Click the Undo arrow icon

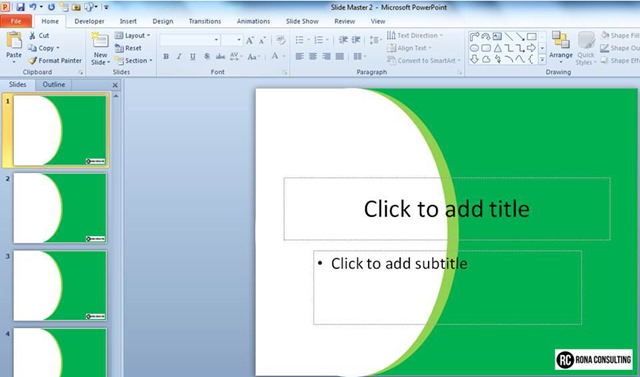(33, 7)
